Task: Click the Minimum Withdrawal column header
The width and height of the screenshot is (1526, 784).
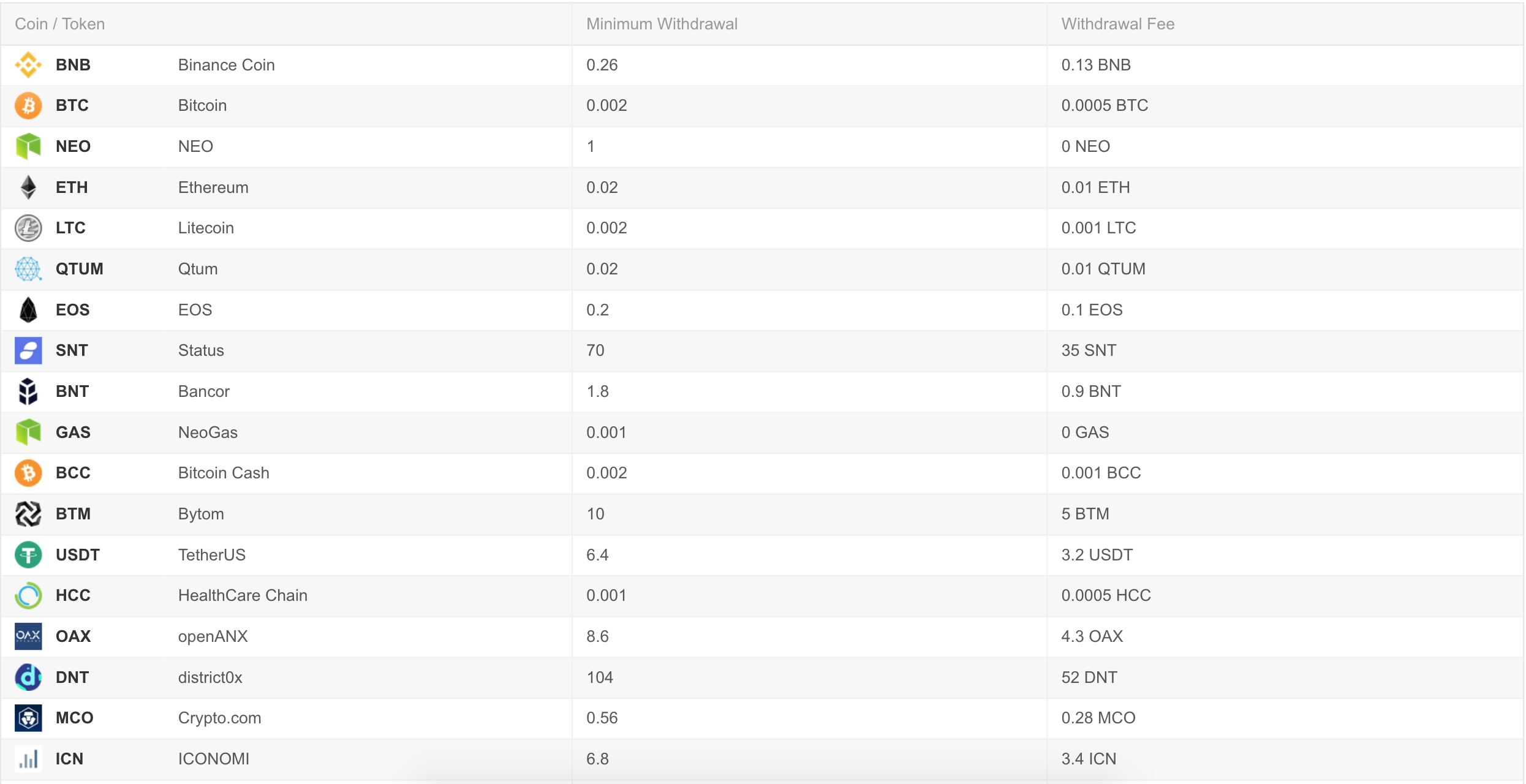Action: click(x=662, y=24)
